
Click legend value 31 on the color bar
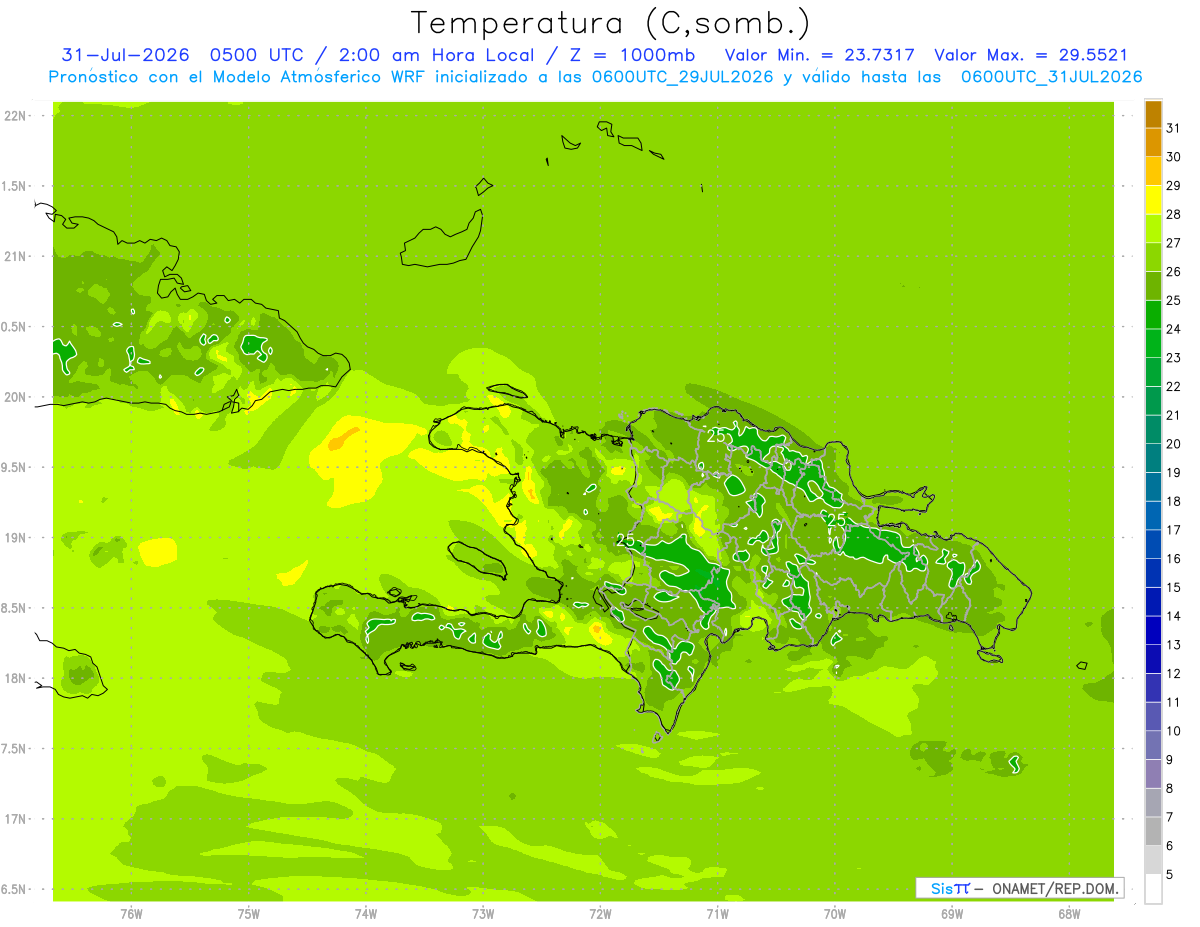[x=1173, y=128]
